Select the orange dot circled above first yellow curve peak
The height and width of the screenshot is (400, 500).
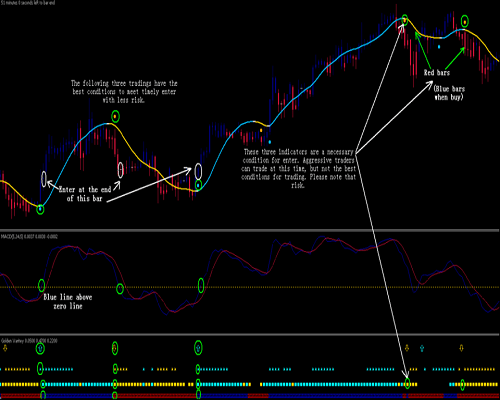coord(115,116)
